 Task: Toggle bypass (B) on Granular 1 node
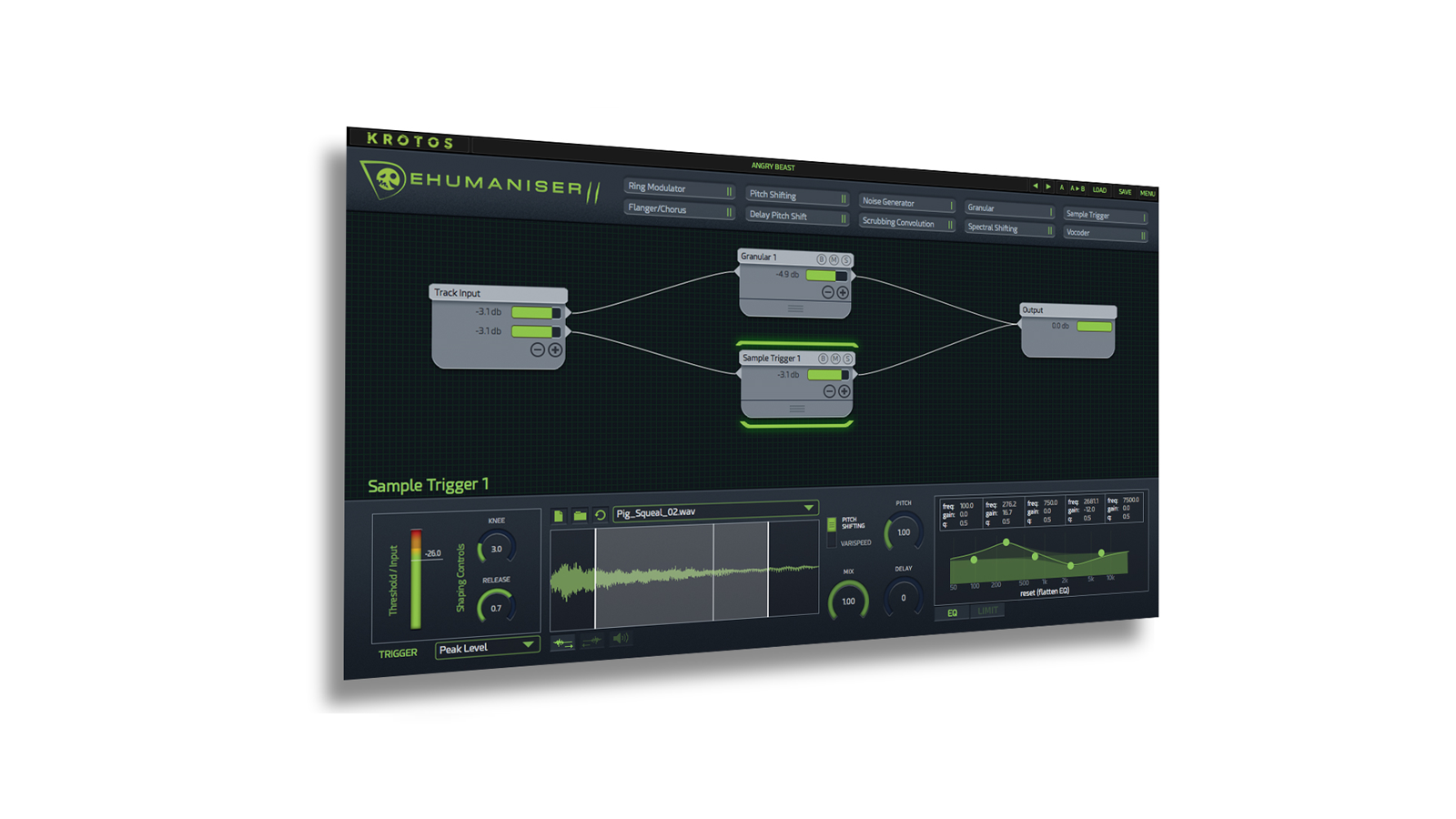821,259
